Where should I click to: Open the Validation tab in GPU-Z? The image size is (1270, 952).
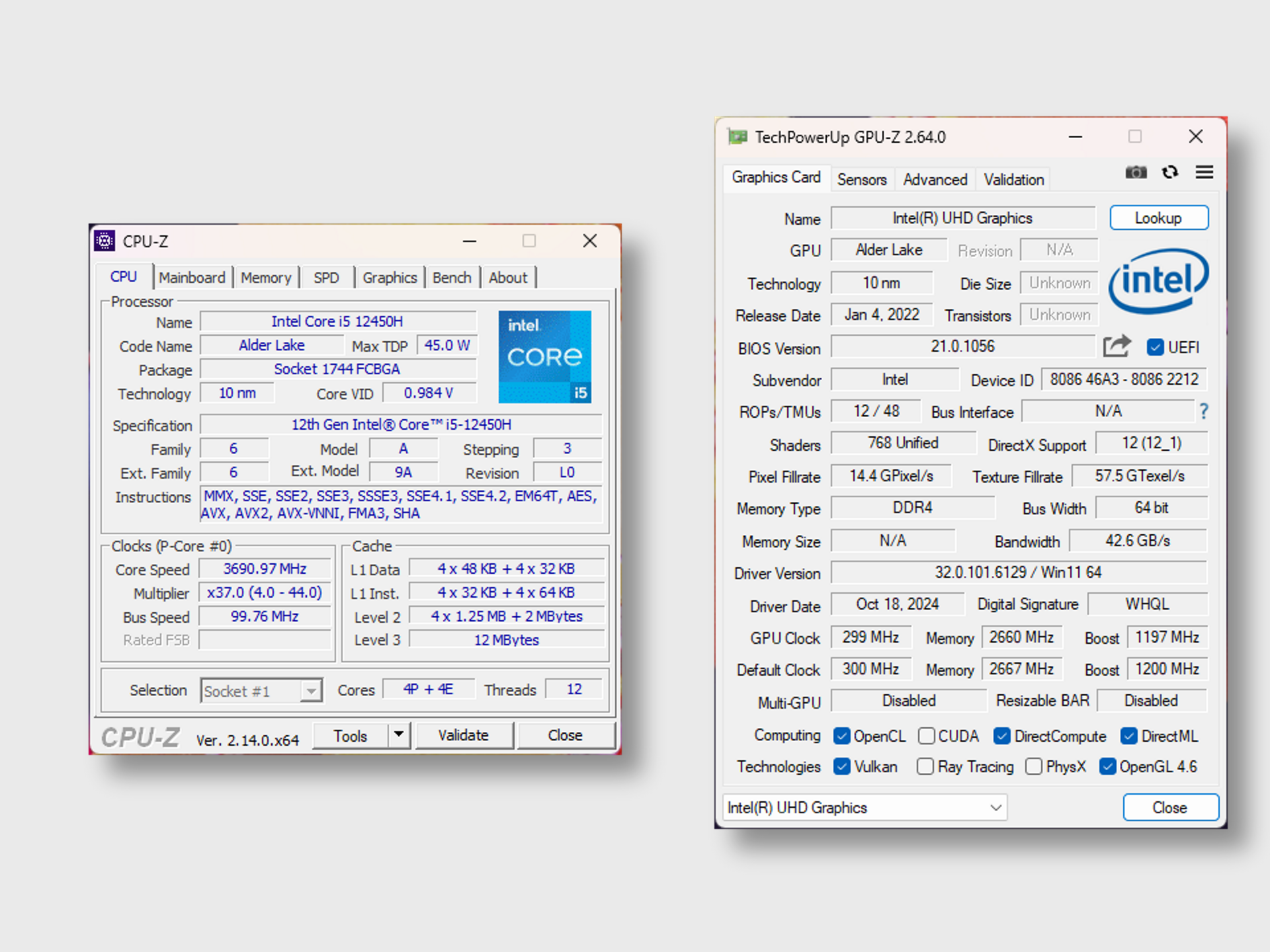[x=1013, y=179]
